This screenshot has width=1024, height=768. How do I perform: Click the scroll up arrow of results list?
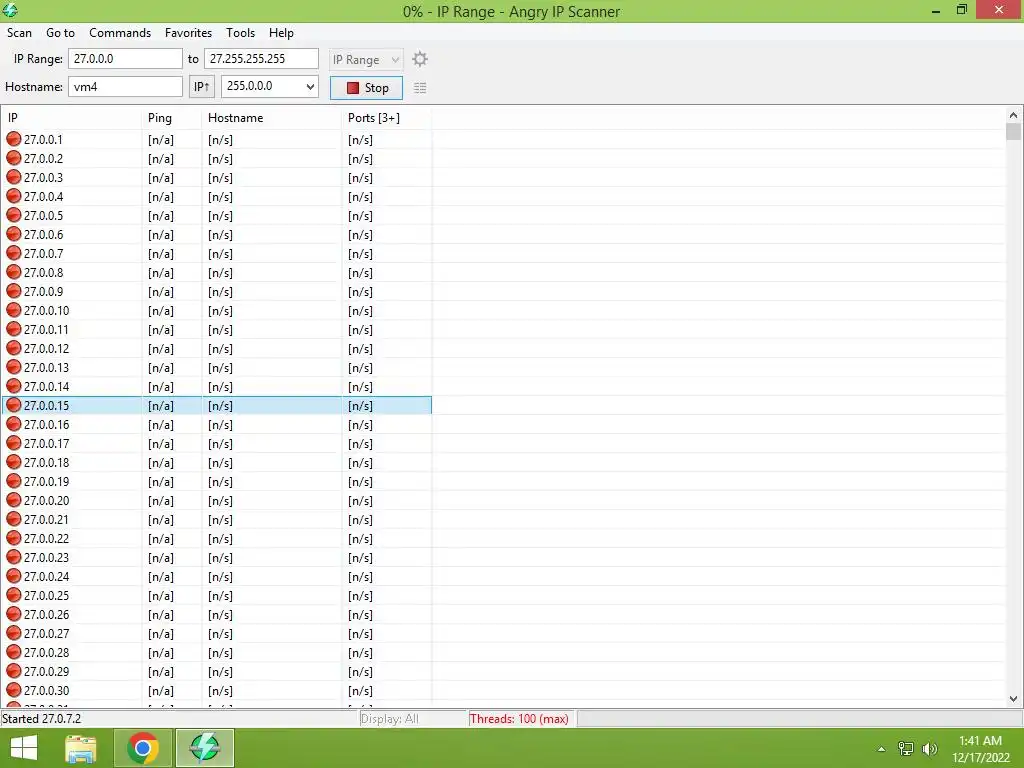pos(1013,116)
